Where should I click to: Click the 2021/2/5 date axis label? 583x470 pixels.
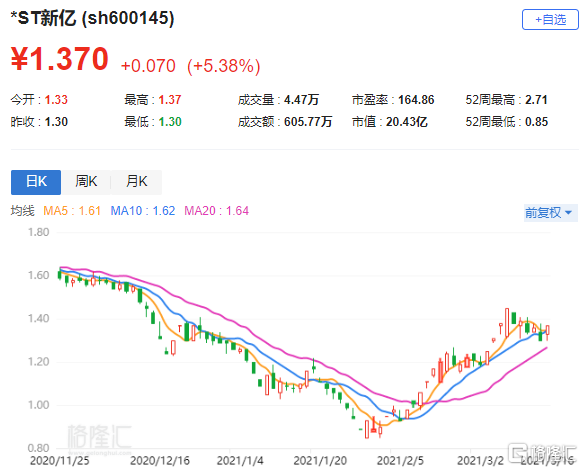[x=400, y=461]
